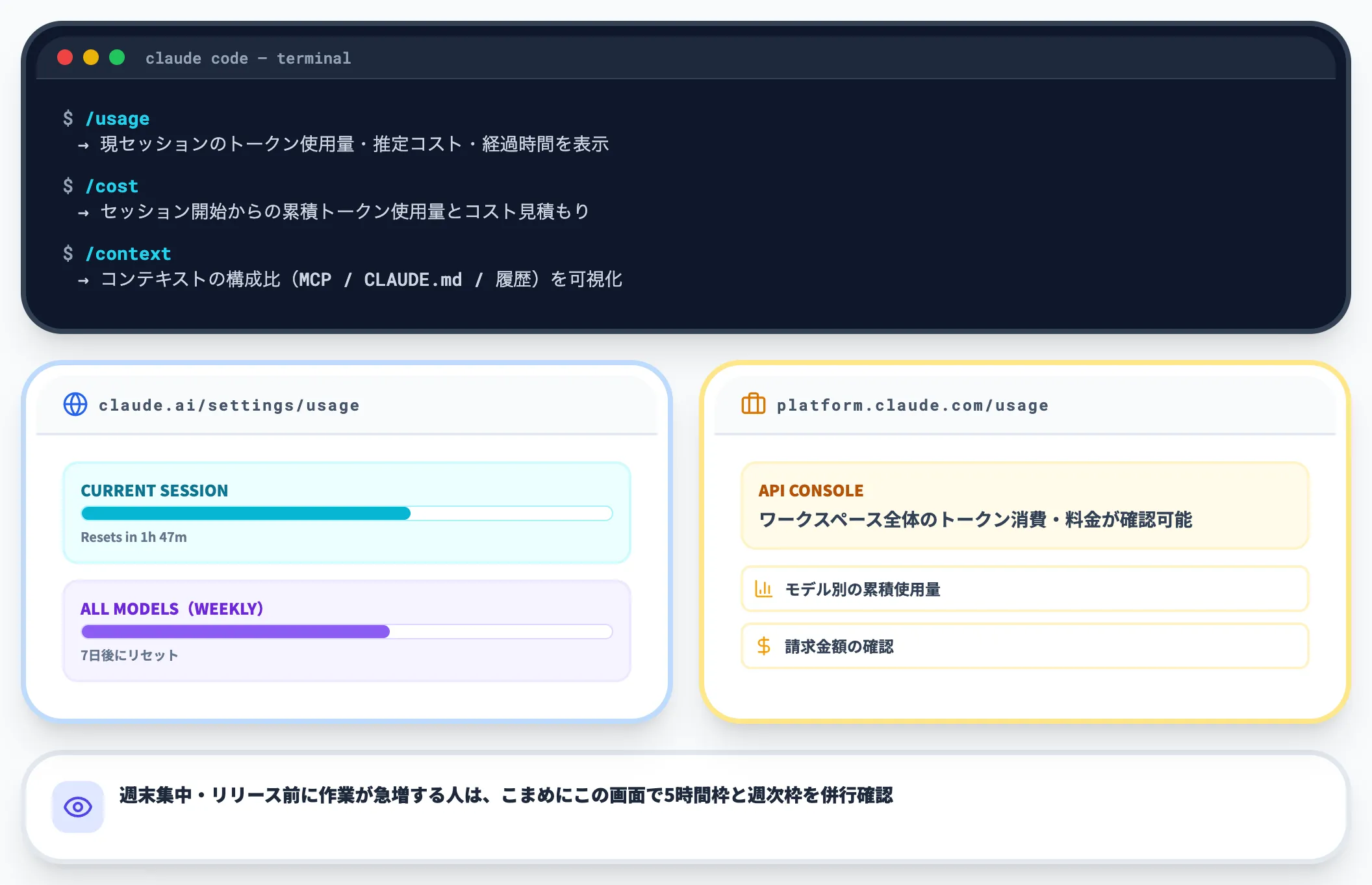Open the モデル別の累積使用量 row
The height and width of the screenshot is (885, 1372).
point(1025,589)
